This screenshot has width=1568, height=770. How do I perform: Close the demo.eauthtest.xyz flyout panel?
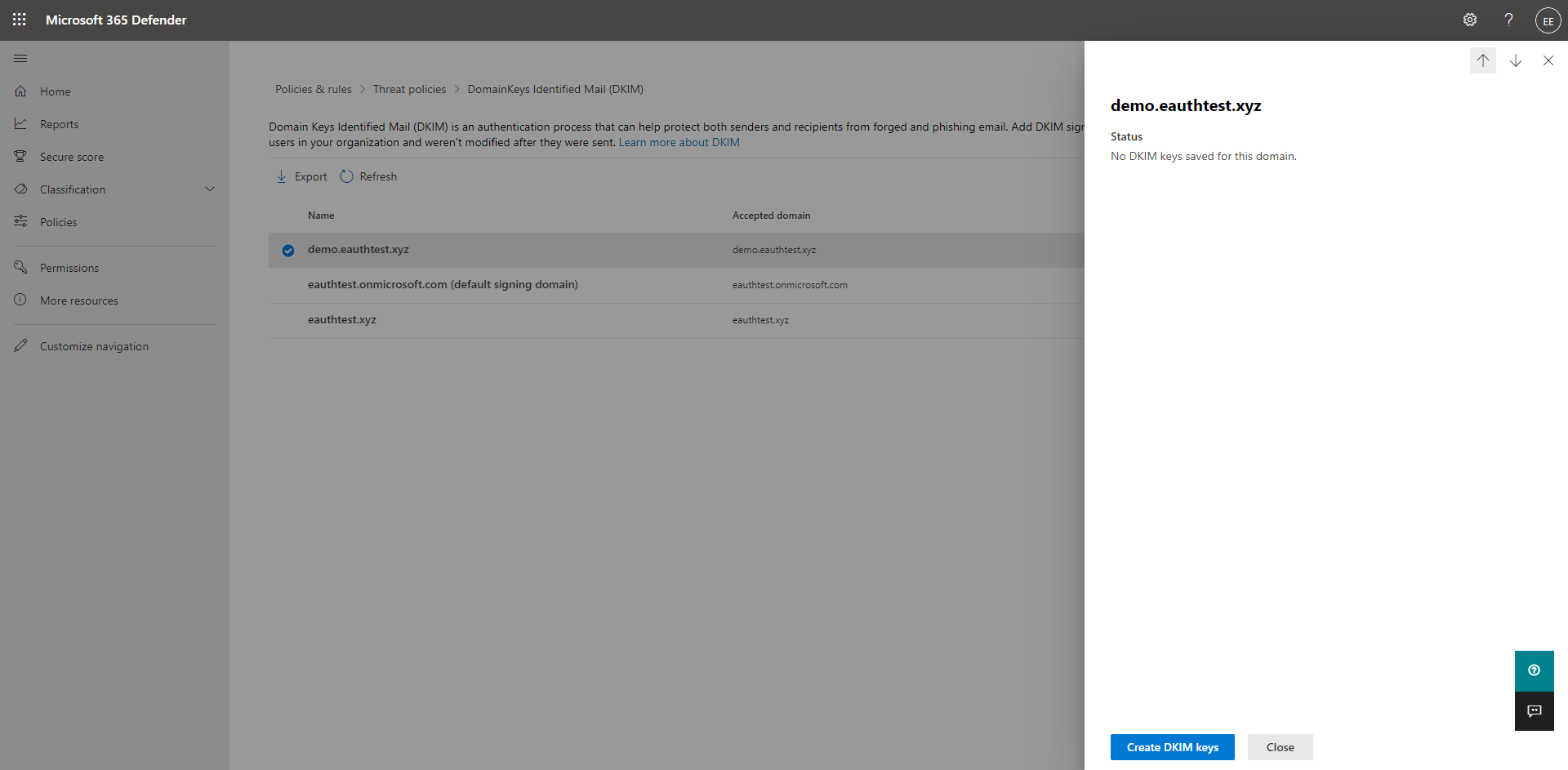point(1548,60)
